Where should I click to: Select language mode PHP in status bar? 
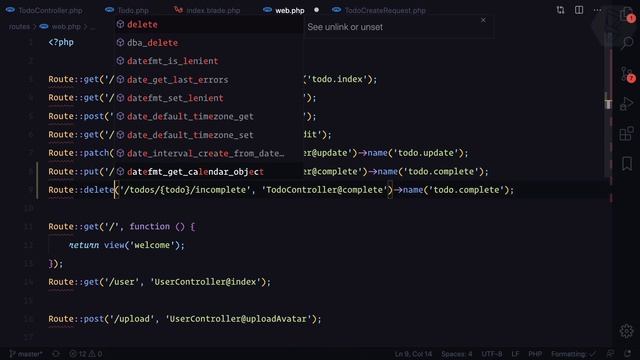[x=535, y=354]
